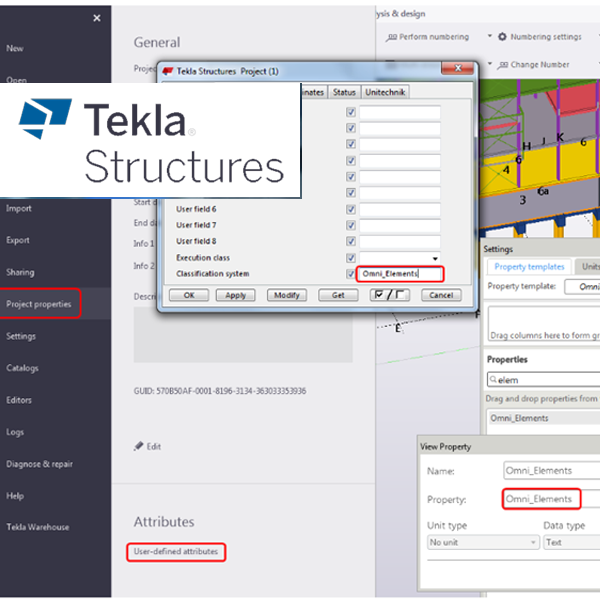Viewport: 600px width, 600px height.
Task: Open Logs in the sidebar
Action: click(x=15, y=432)
